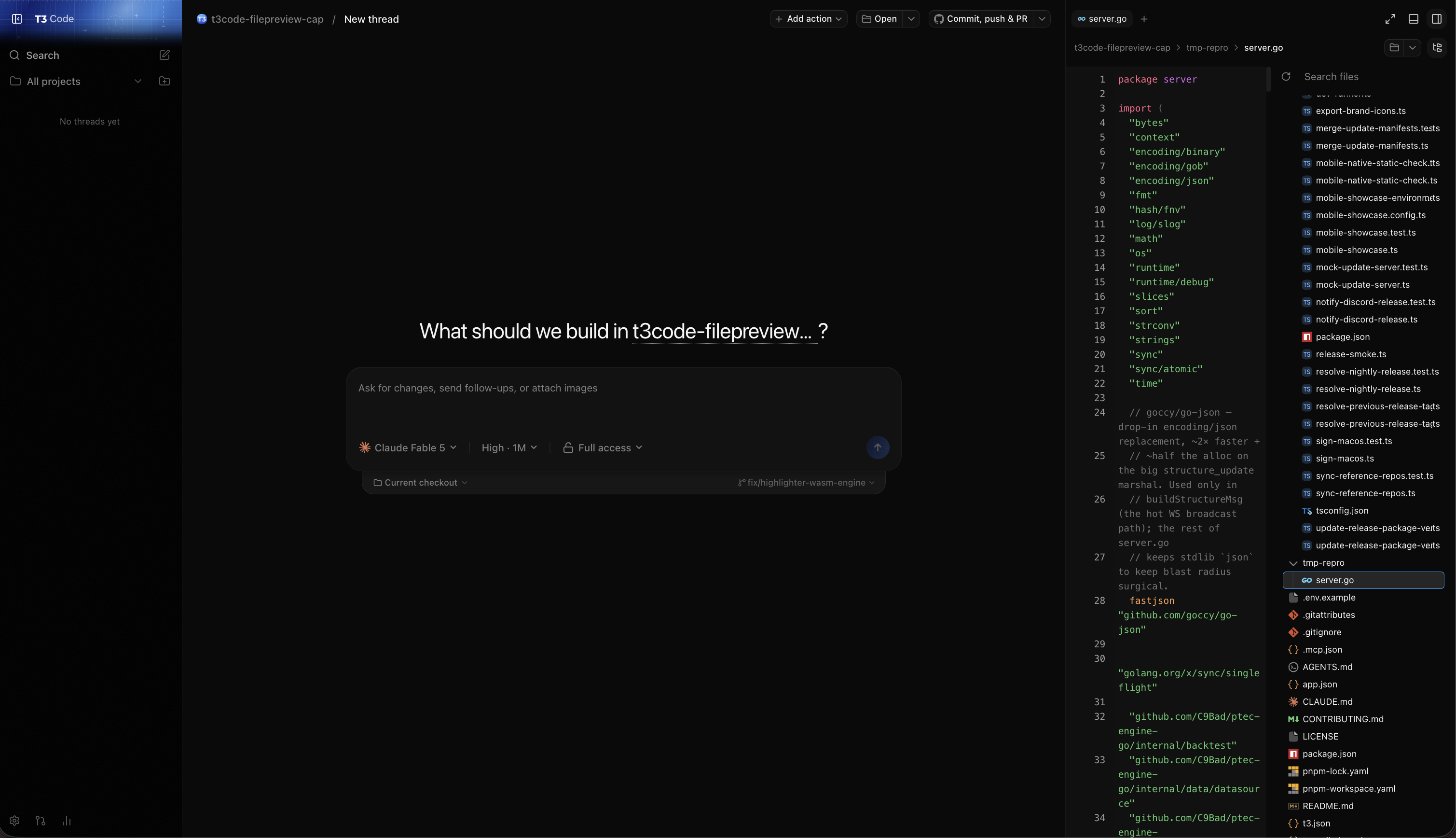Screen dimensions: 1456x838
Task: Add a project using the folder-plus icon
Action: pyautogui.click(x=165, y=81)
